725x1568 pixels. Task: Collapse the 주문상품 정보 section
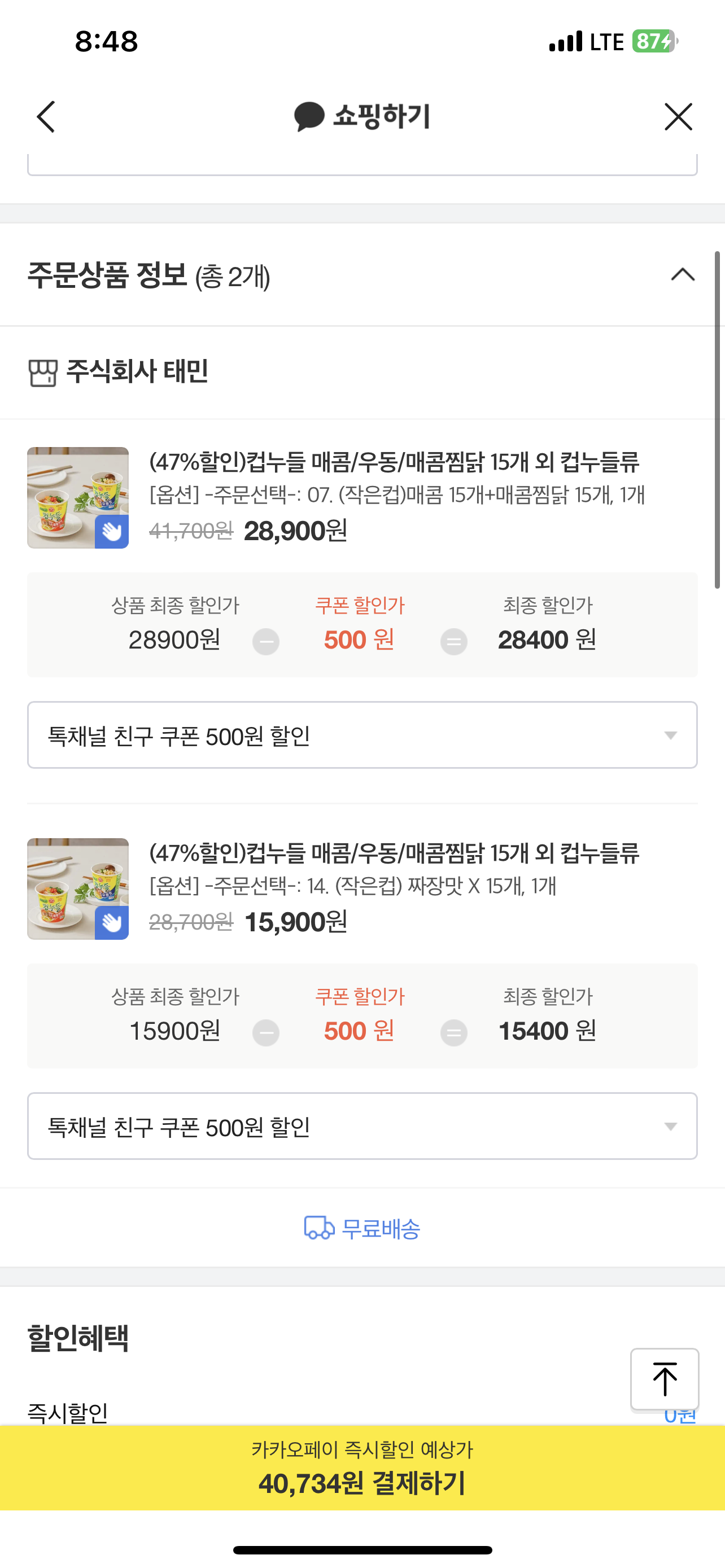(683, 275)
